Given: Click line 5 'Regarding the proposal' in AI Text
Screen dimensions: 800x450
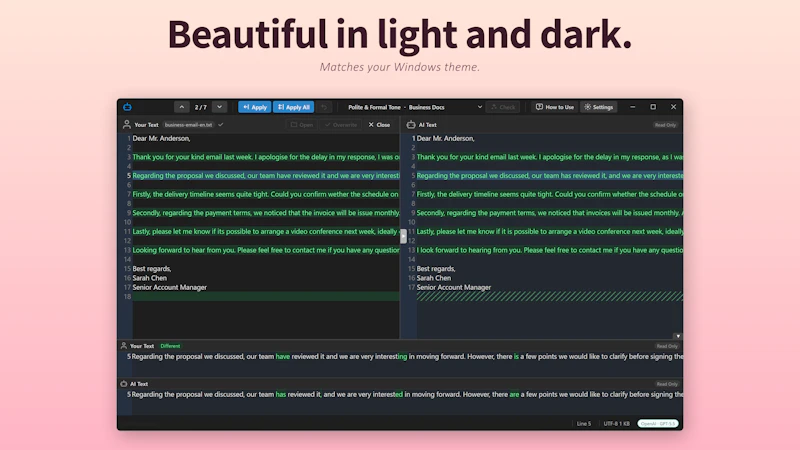Looking at the screenshot, I should 549,176.
